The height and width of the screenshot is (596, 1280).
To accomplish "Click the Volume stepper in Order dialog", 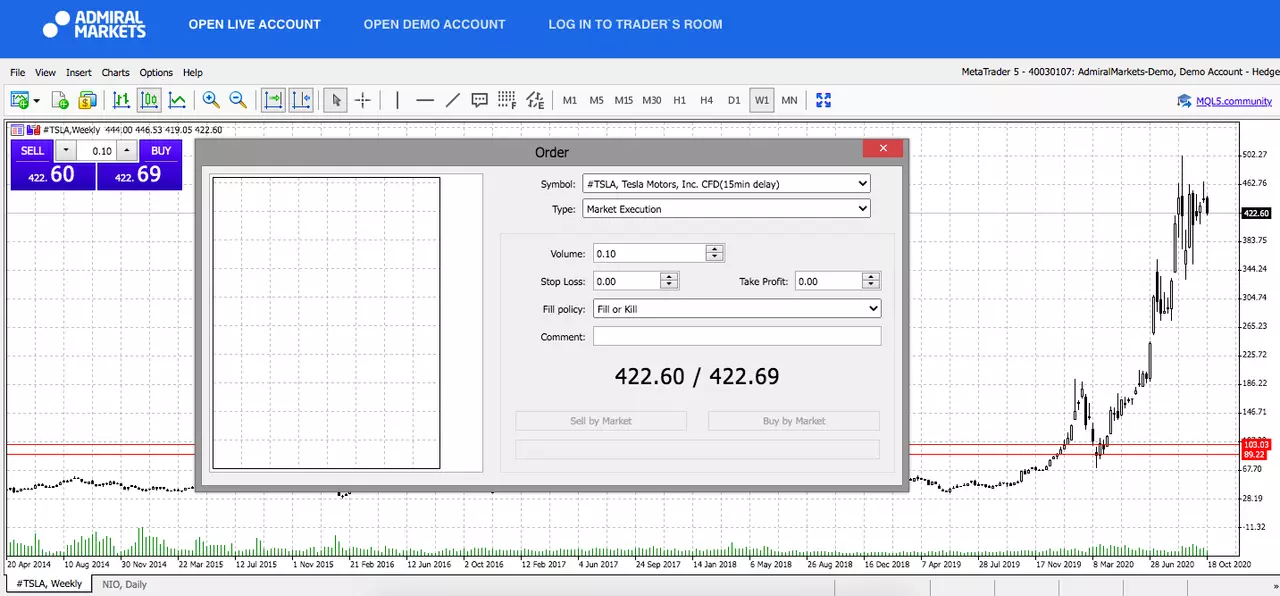I will 714,254.
